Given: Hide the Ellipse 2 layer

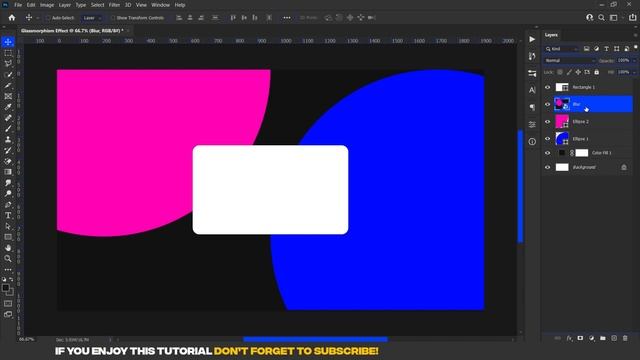Looking at the screenshot, I should click(x=548, y=122).
